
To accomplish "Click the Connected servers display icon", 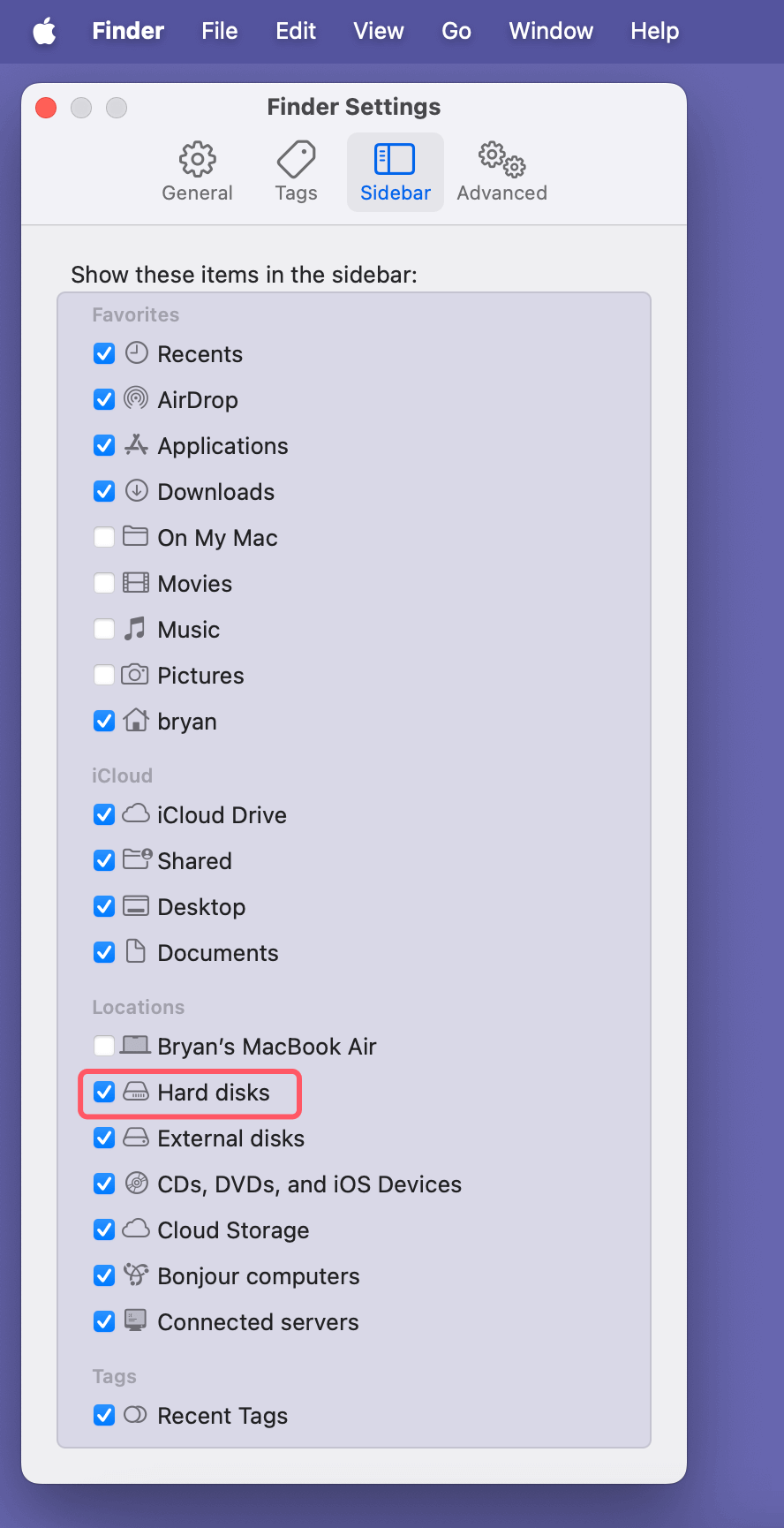I will (136, 1321).
